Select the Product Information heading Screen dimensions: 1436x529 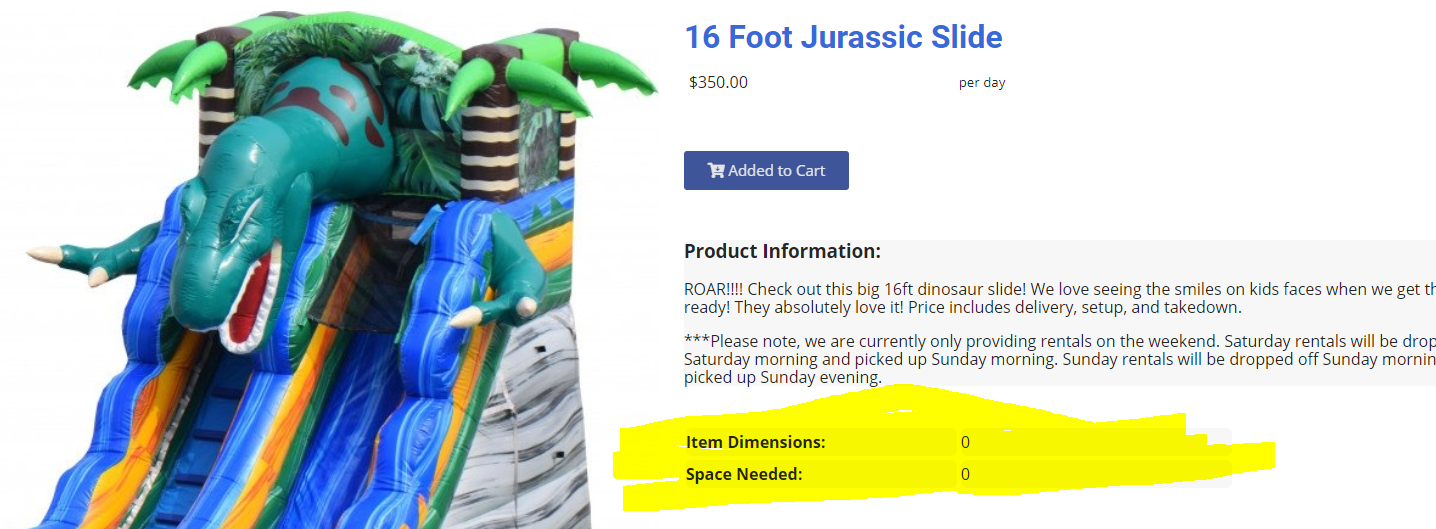pos(782,251)
